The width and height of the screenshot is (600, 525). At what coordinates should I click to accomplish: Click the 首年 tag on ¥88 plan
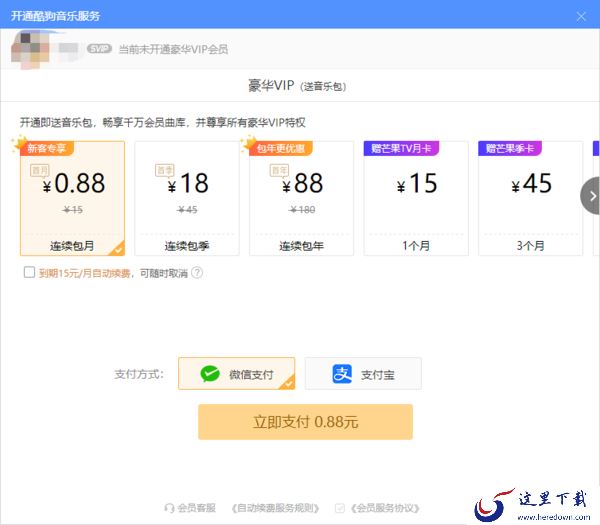(279, 170)
